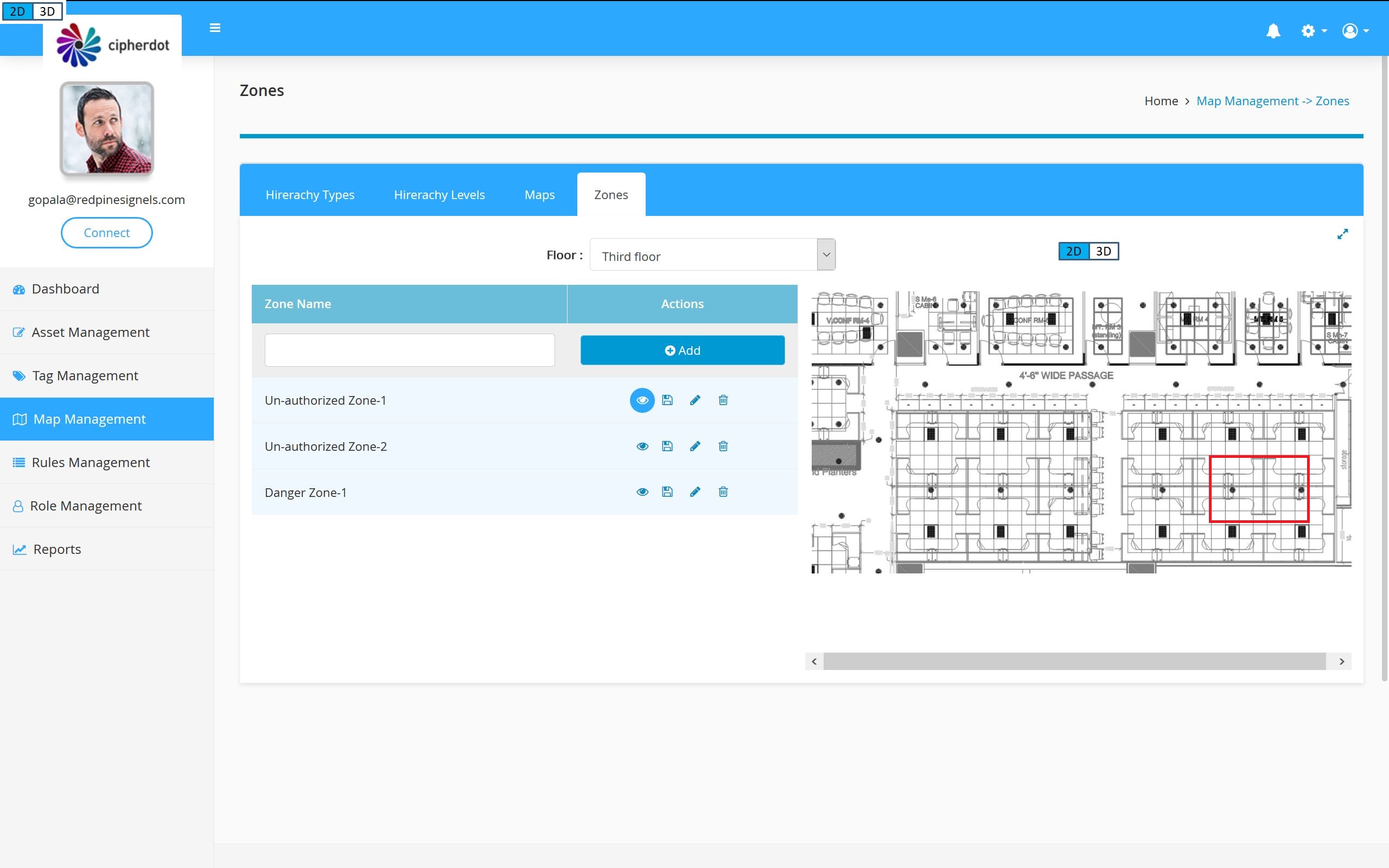Screen dimensions: 1389x868
Task: Click the pencil icon for Un-authorized Zone-1
Action: point(695,400)
